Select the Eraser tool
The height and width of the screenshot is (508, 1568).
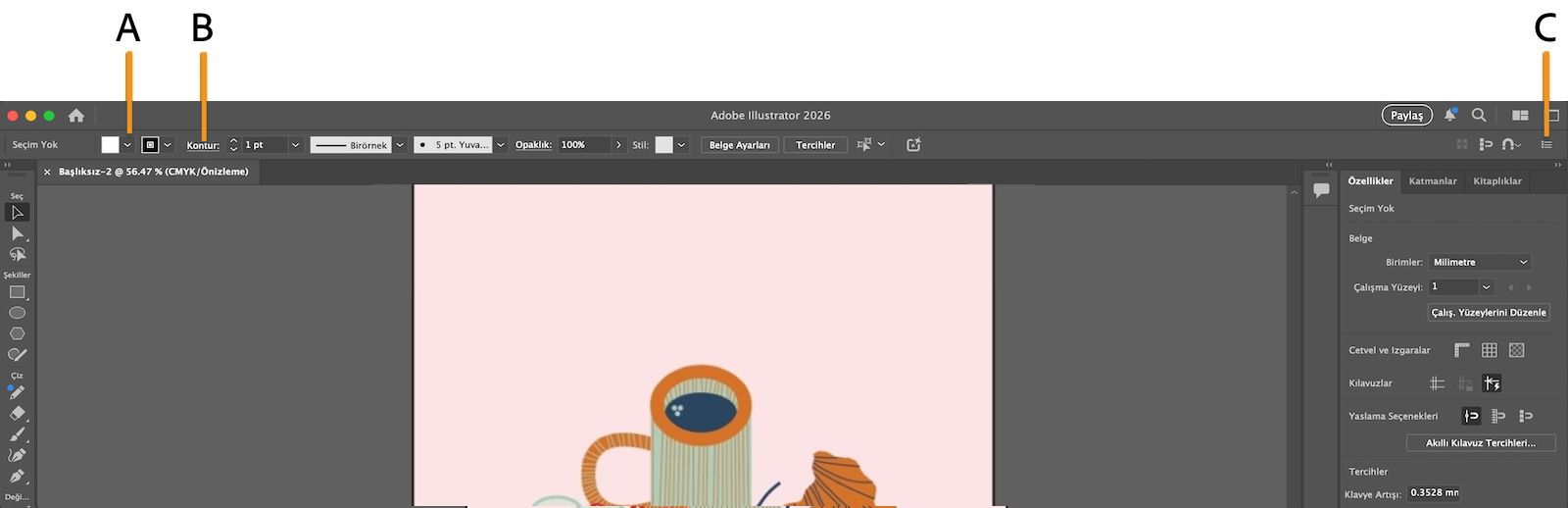(x=17, y=413)
